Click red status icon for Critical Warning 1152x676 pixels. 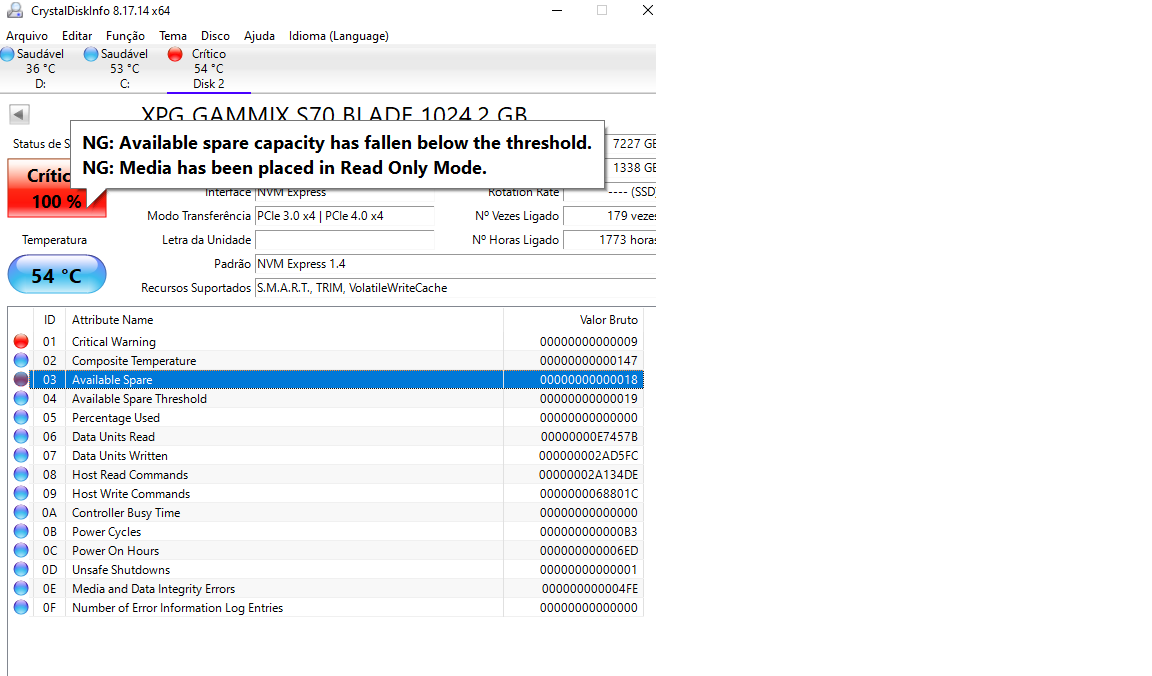pos(21,342)
